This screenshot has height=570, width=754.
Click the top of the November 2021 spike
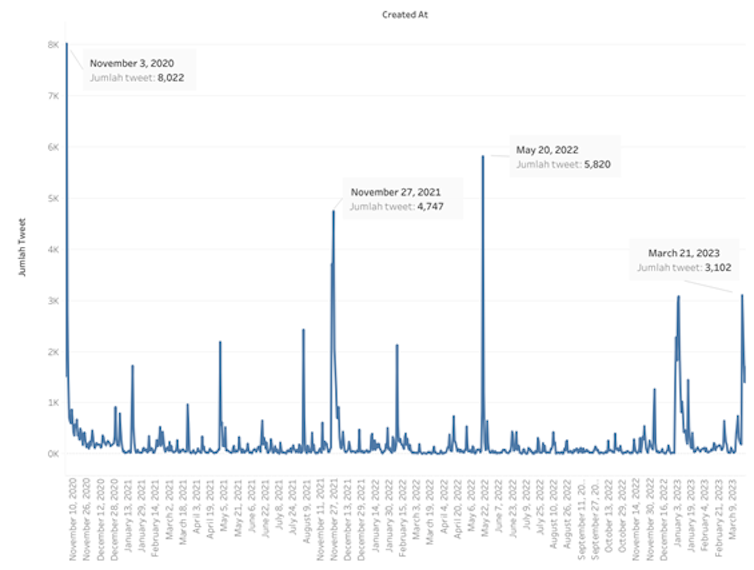tap(333, 211)
